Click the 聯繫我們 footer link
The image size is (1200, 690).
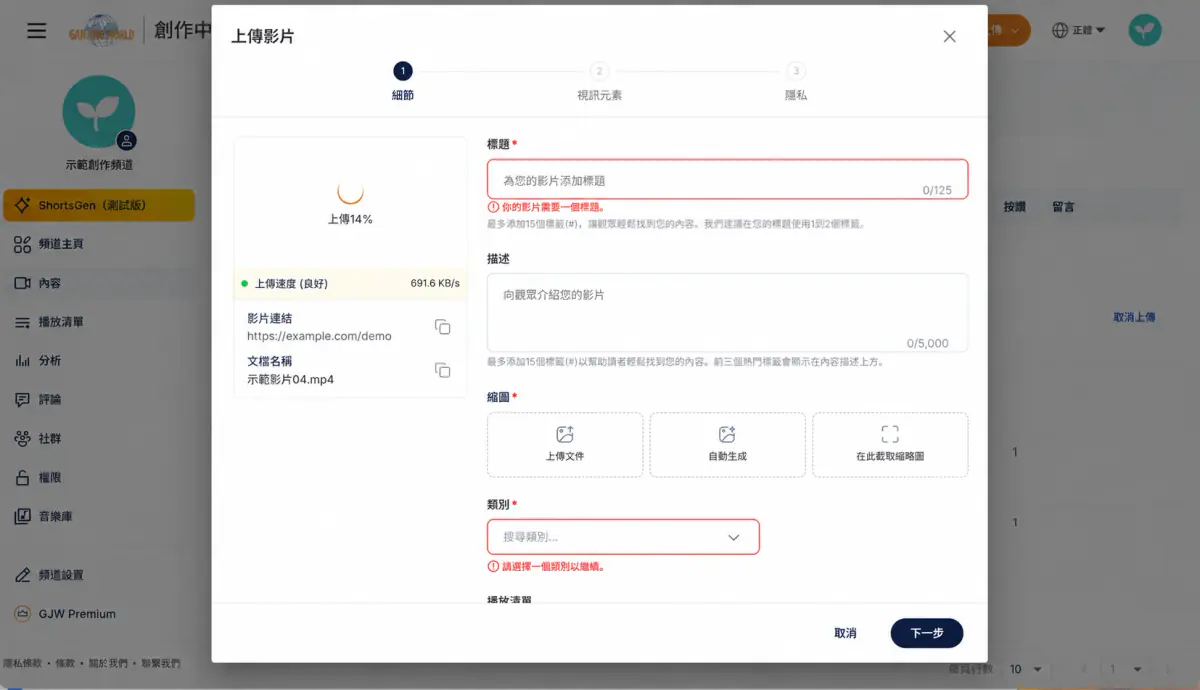tap(160, 663)
